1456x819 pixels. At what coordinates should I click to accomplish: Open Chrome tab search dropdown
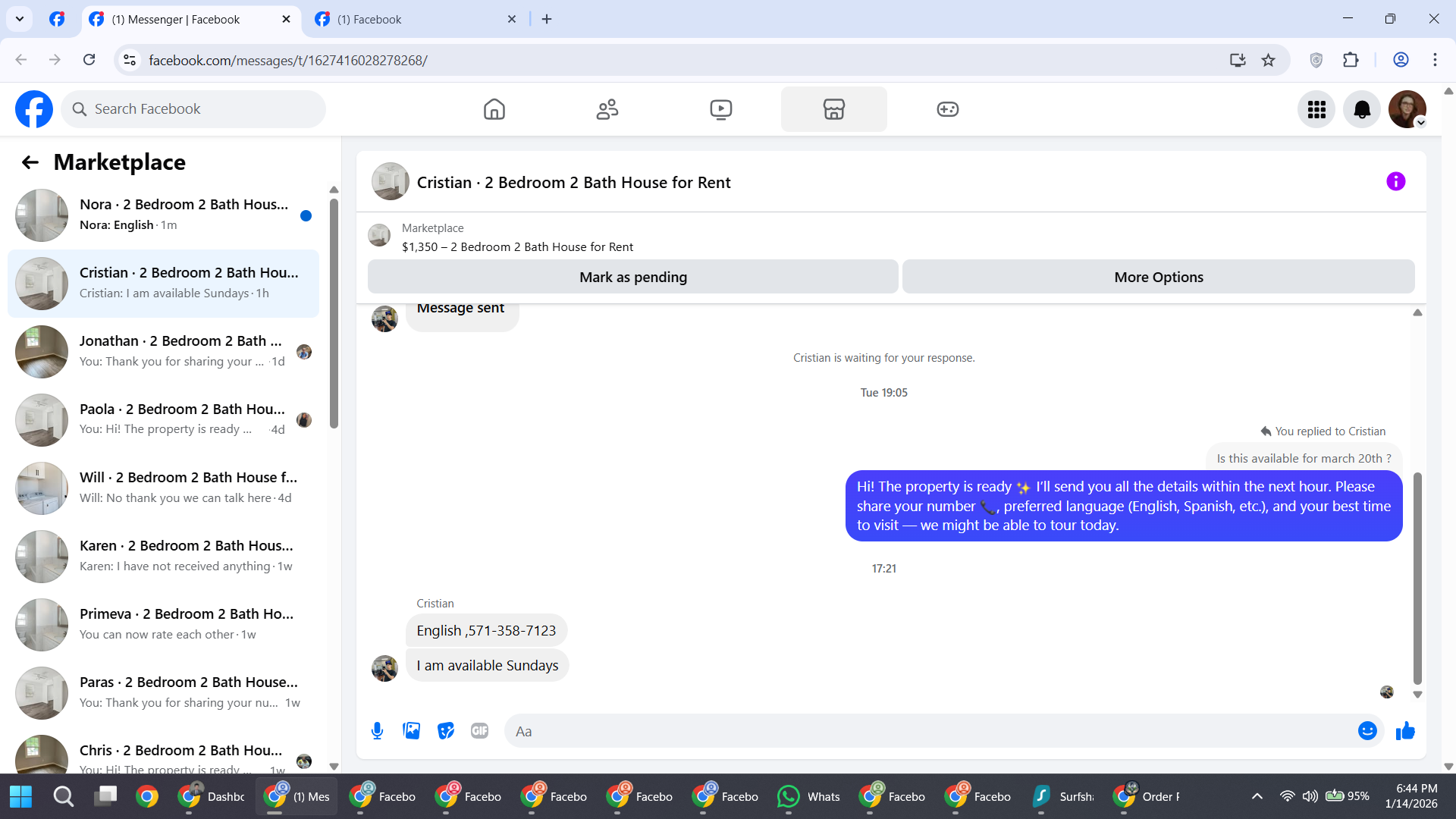coord(20,19)
